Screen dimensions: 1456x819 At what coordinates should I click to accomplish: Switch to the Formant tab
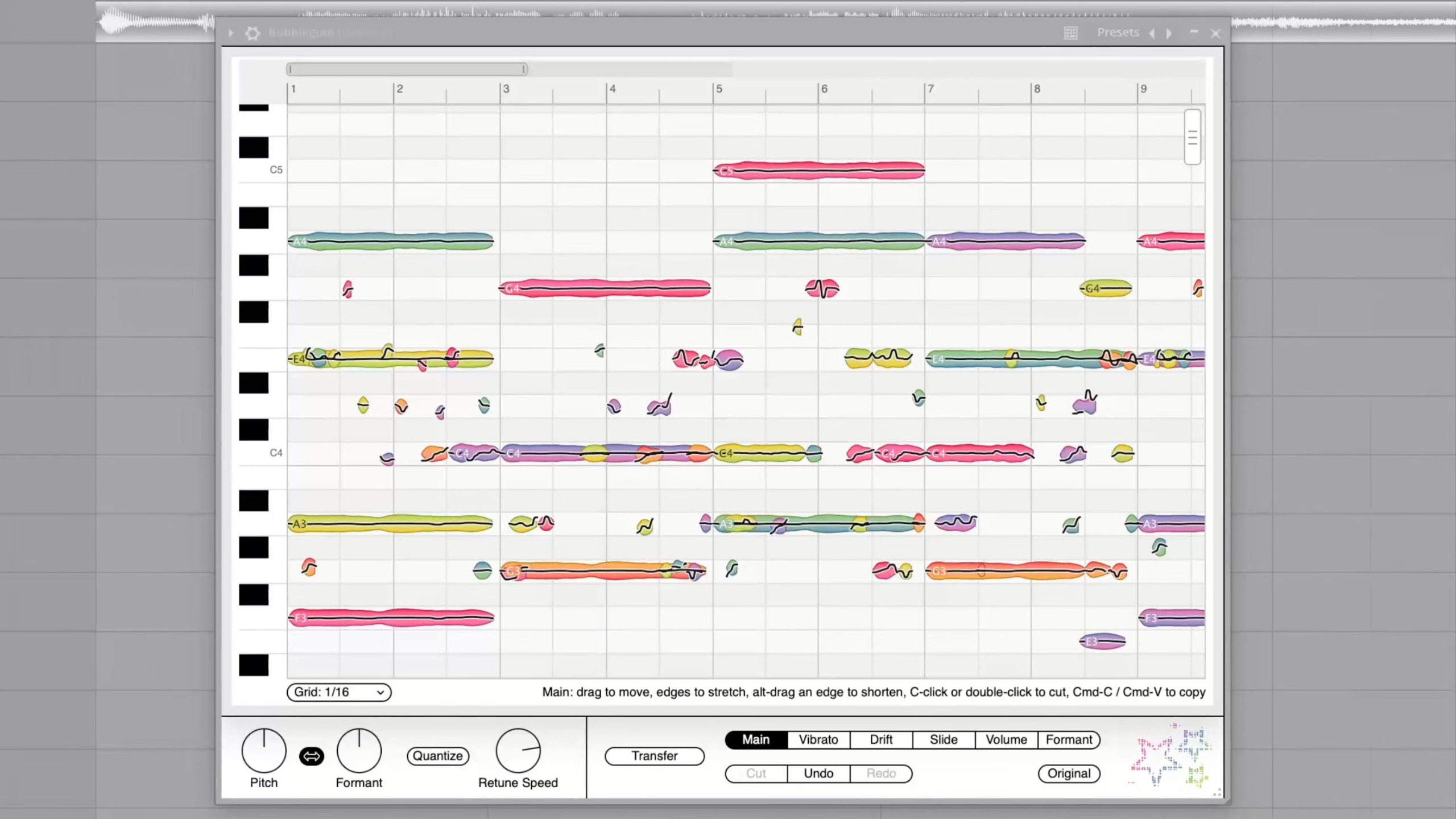(x=1069, y=739)
